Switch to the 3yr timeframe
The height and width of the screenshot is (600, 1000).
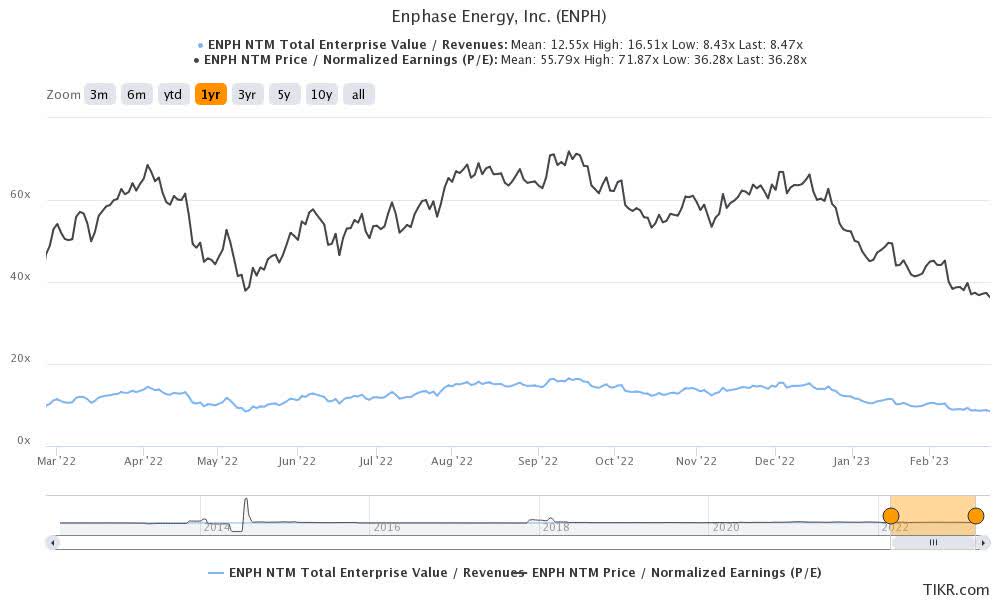point(246,94)
